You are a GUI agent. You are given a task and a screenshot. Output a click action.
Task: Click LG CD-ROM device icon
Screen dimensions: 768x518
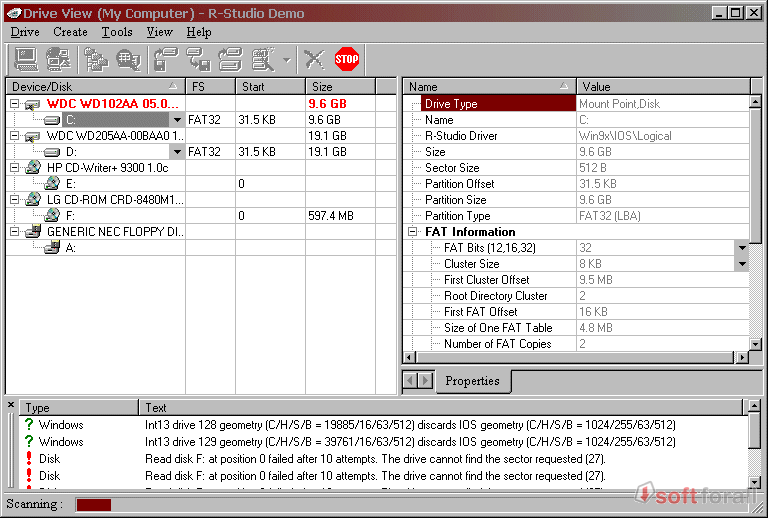[x=33, y=199]
